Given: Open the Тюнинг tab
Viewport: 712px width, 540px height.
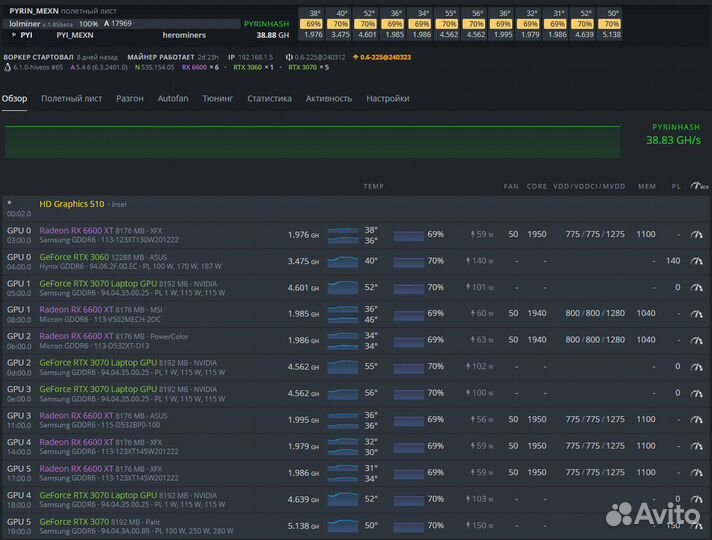Looking at the screenshot, I should tap(218, 99).
